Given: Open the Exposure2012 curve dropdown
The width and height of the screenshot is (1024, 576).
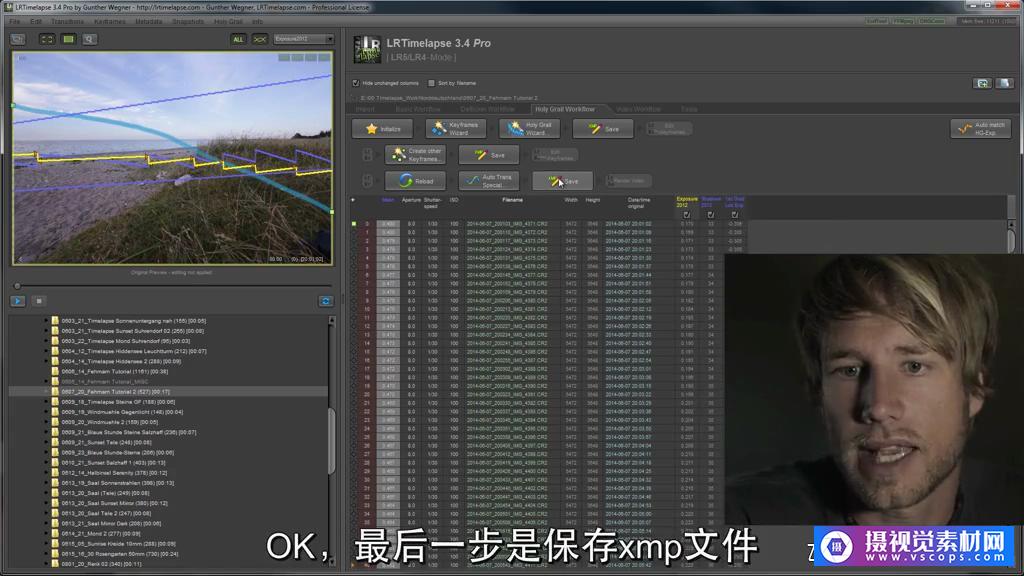Looking at the screenshot, I should click(x=304, y=39).
